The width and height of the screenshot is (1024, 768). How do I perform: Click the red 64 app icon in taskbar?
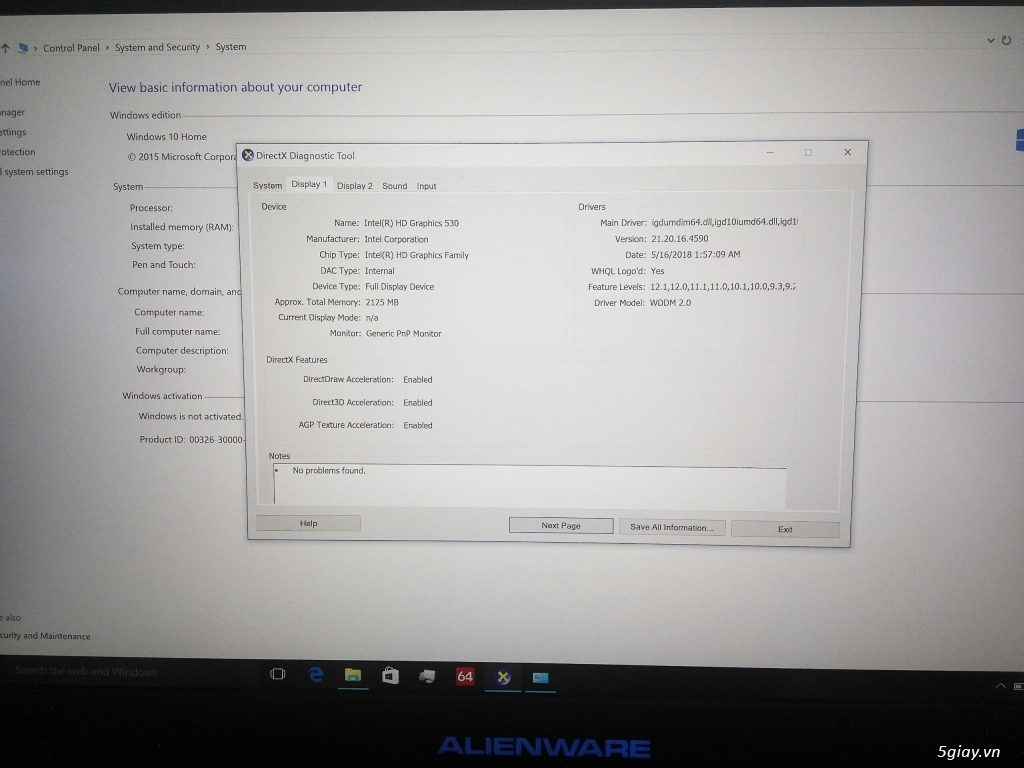coord(465,676)
